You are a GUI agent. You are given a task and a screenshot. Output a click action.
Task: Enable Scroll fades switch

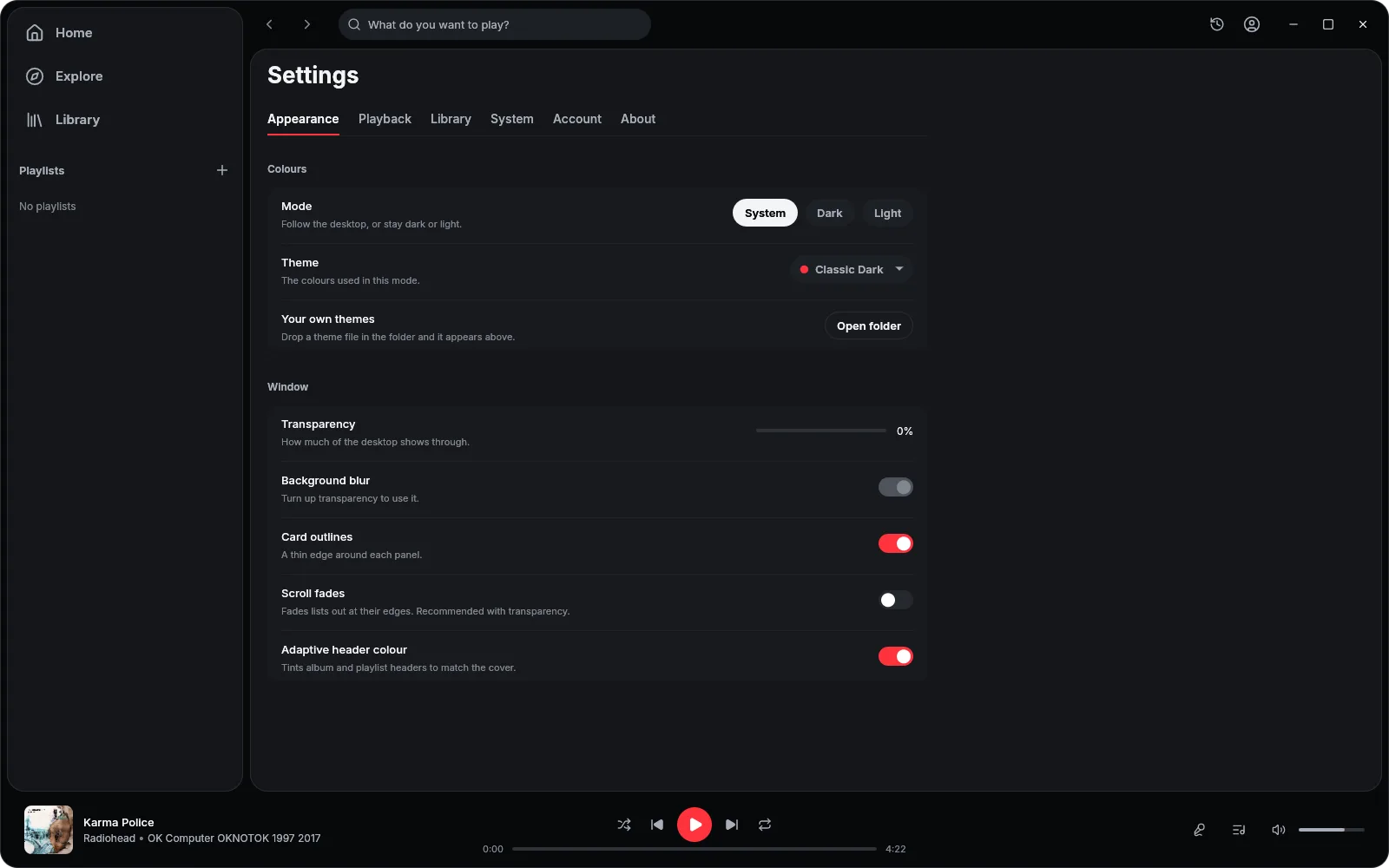[x=896, y=600]
